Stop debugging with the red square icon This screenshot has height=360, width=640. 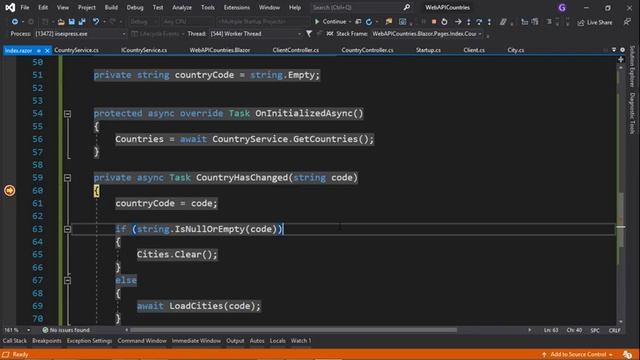(x=434, y=22)
